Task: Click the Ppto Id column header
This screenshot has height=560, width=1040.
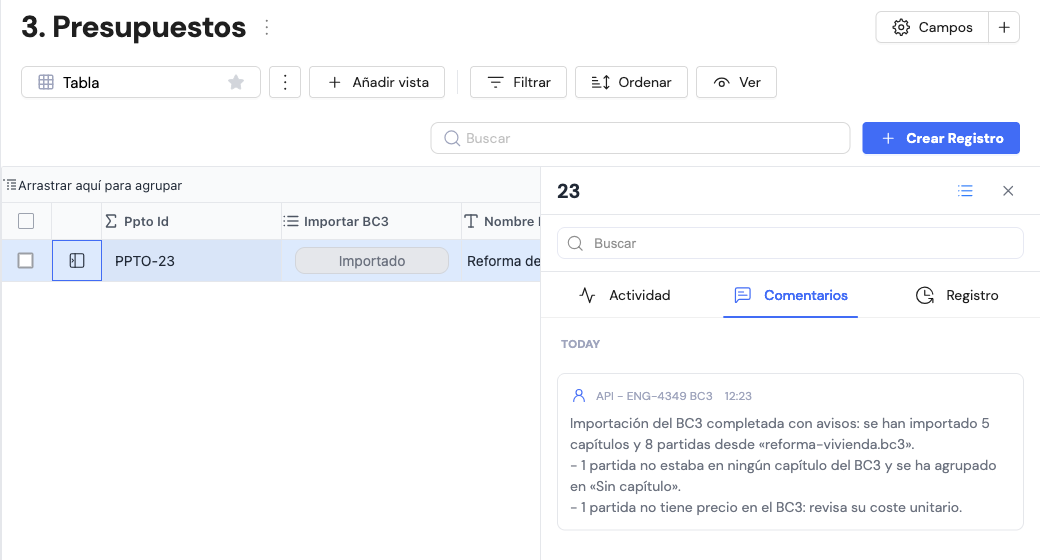Action: click(192, 221)
